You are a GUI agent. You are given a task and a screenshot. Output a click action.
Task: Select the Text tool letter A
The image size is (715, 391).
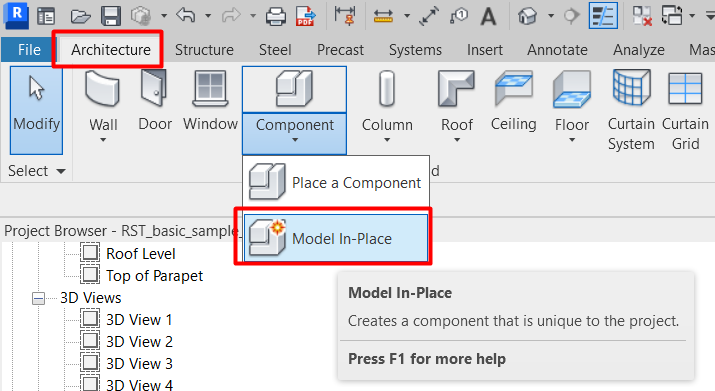coord(488,16)
